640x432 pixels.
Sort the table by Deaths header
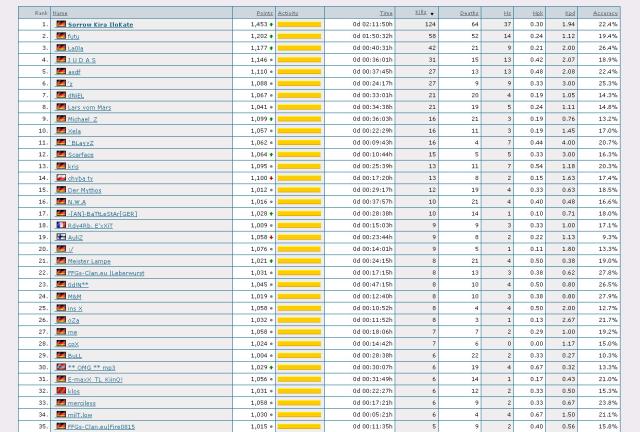coord(469,13)
